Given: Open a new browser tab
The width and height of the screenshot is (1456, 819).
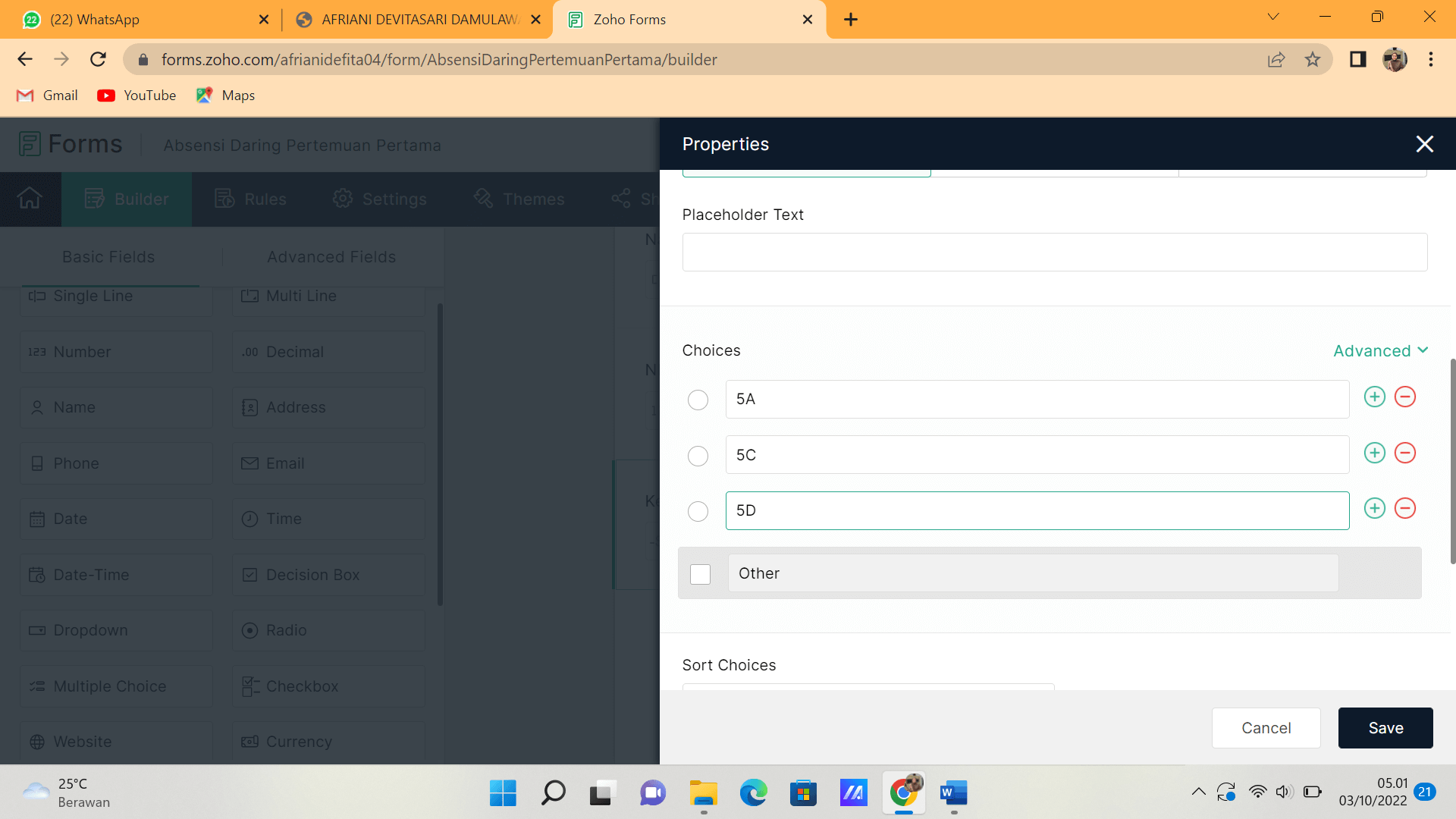Looking at the screenshot, I should tap(850, 20).
